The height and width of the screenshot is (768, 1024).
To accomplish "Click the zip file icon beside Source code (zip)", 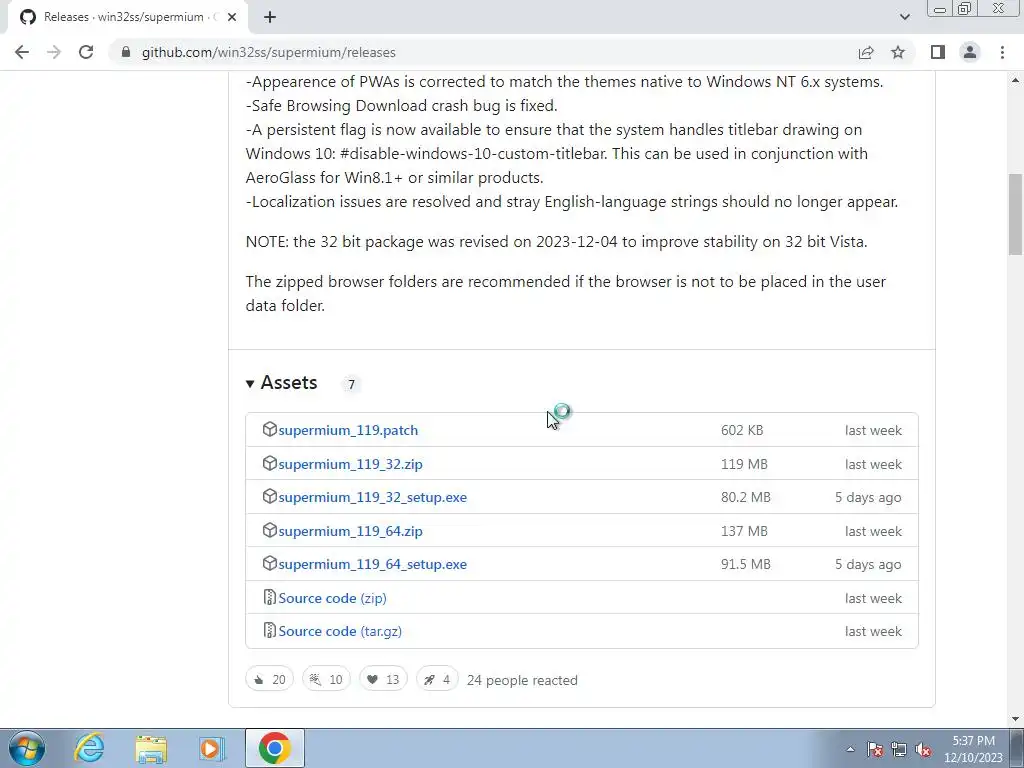I will point(269,597).
